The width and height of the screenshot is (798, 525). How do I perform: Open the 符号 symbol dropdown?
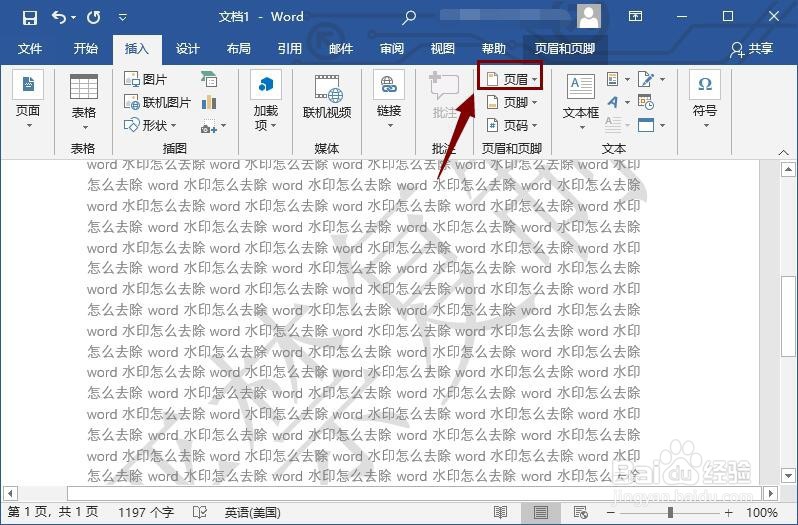tap(705, 99)
